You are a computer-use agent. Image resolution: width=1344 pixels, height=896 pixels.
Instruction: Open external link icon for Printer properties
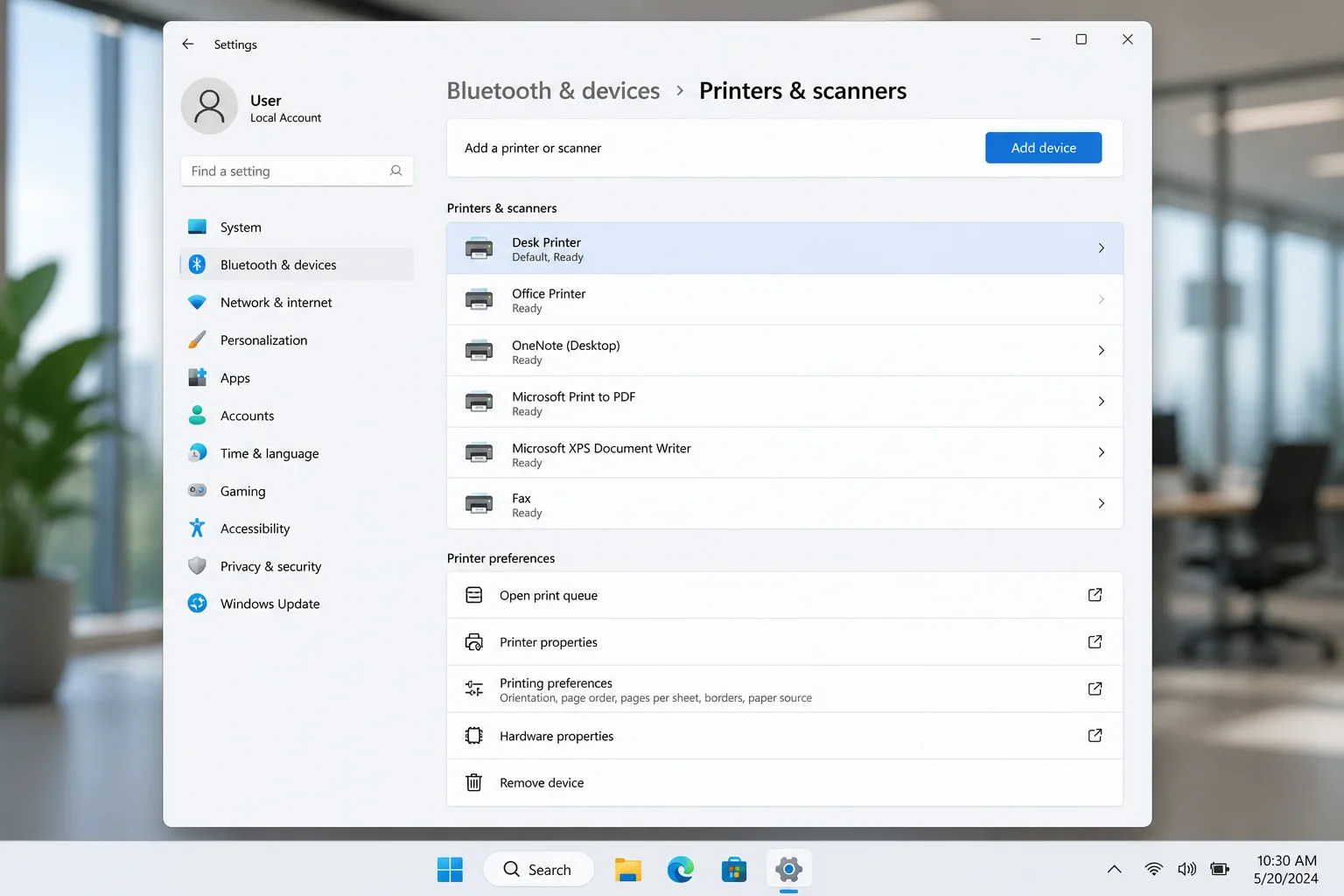click(1095, 642)
